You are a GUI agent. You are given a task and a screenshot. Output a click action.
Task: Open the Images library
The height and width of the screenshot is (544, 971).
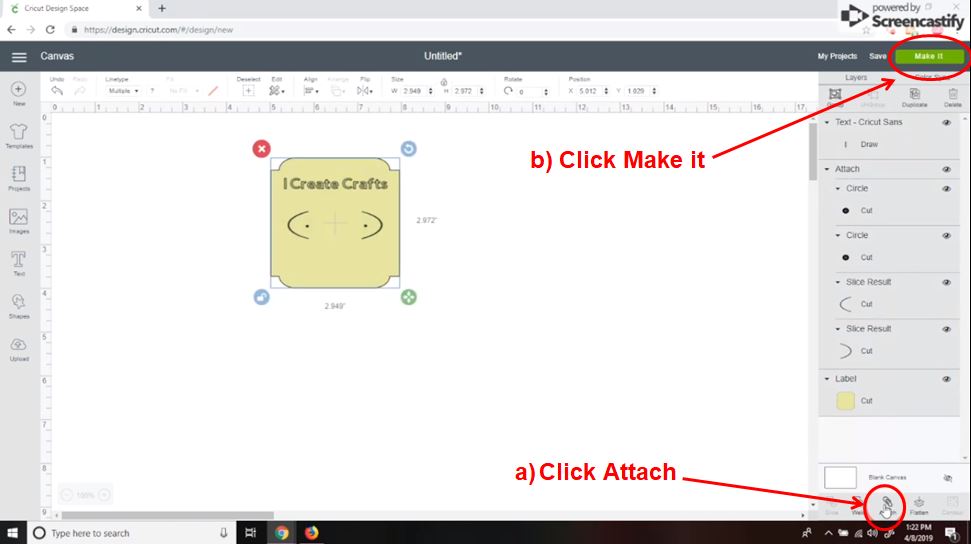(19, 217)
